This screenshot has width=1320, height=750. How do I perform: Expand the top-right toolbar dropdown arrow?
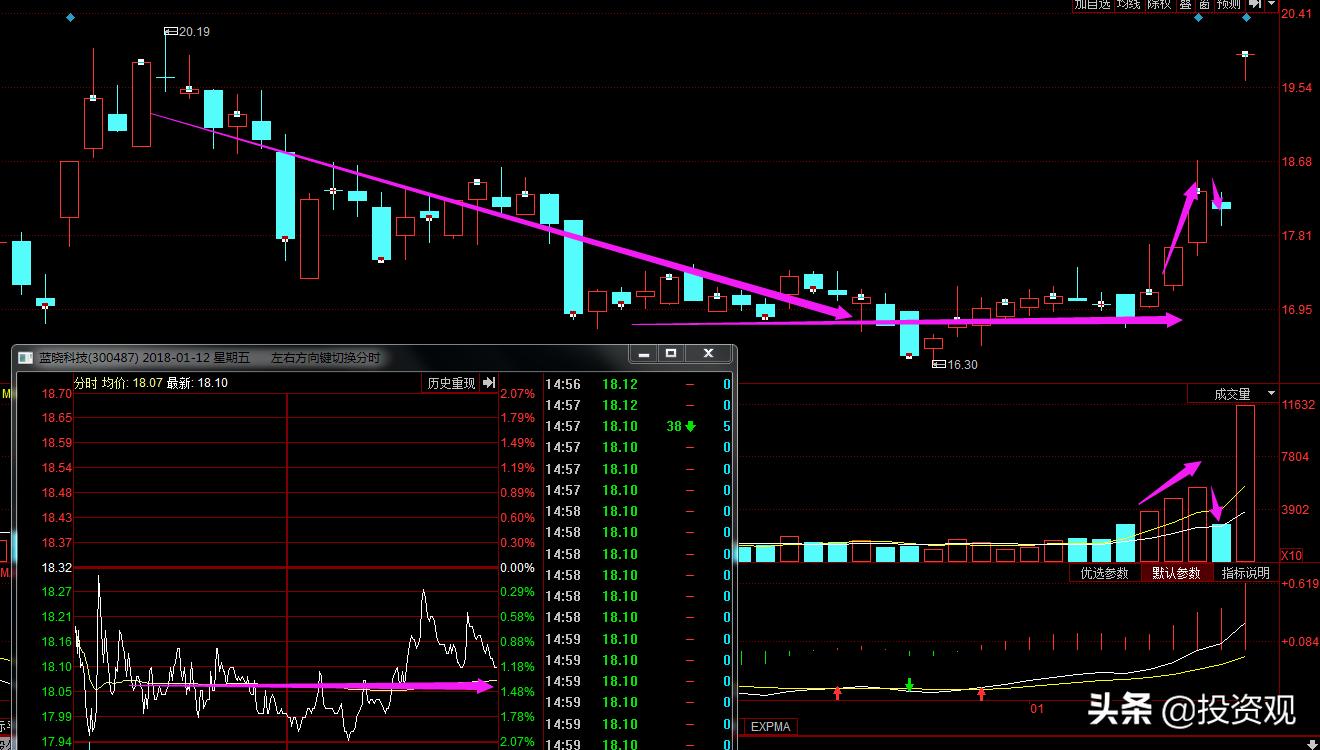pyautogui.click(x=1271, y=5)
